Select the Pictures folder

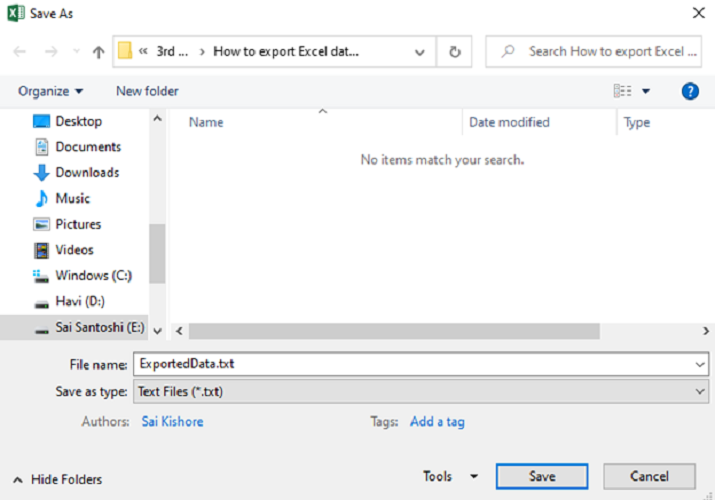tap(78, 224)
